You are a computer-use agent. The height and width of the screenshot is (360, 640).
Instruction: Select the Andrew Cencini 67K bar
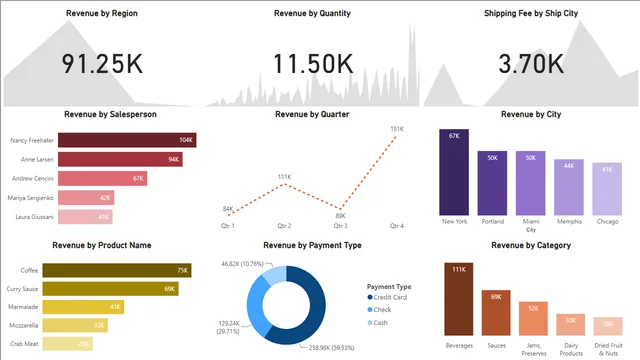[x=102, y=178]
